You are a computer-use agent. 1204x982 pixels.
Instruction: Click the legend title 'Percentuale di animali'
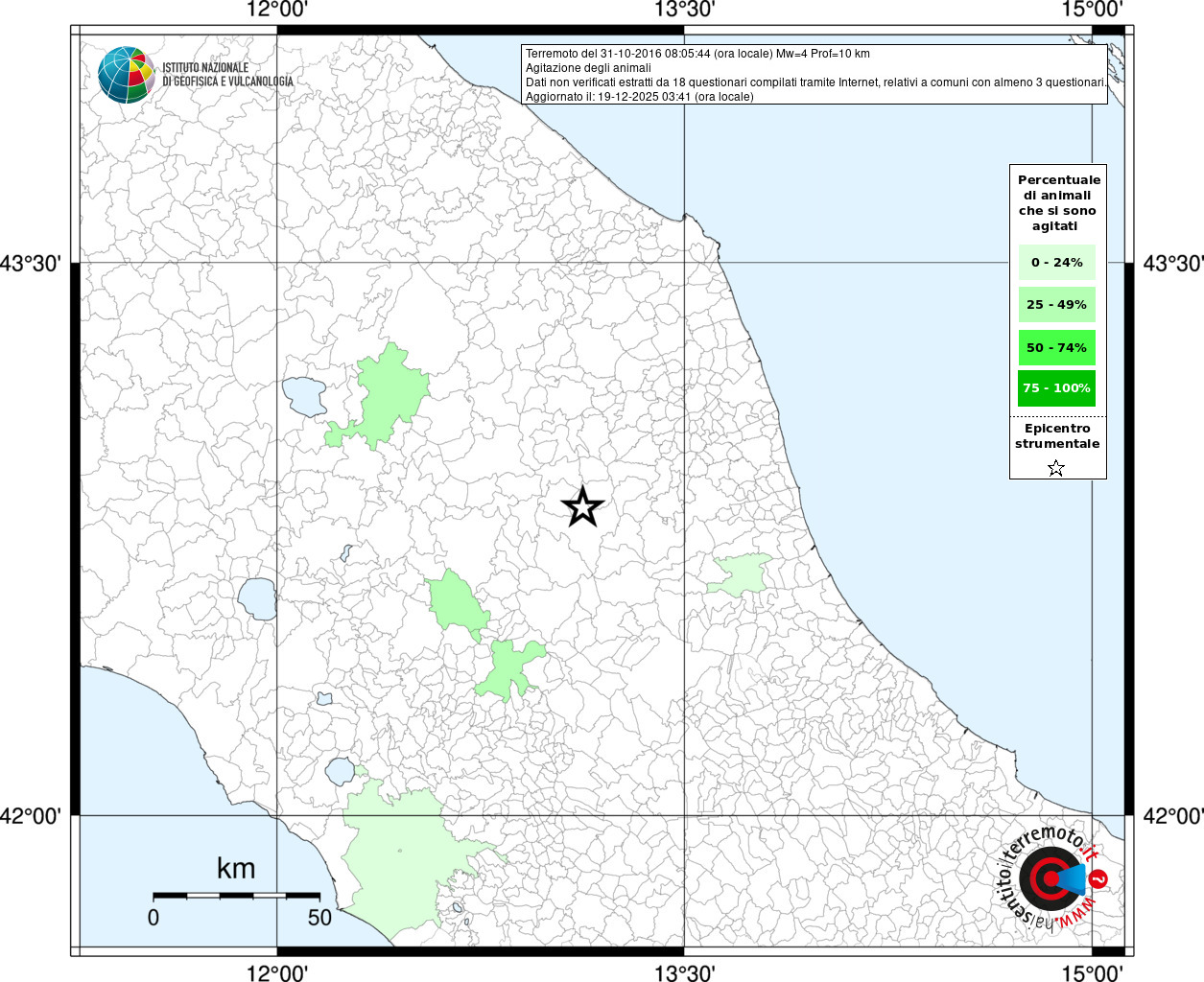[1058, 202]
